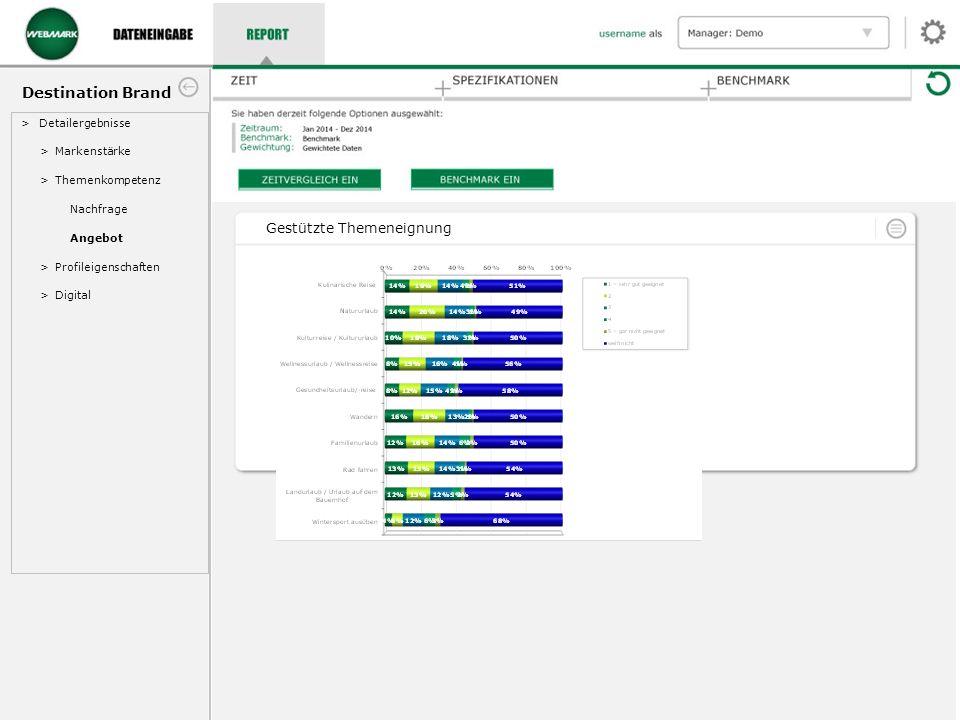The height and width of the screenshot is (720, 960).
Task: Expand the Markenstärke arrow
Action: [44, 151]
